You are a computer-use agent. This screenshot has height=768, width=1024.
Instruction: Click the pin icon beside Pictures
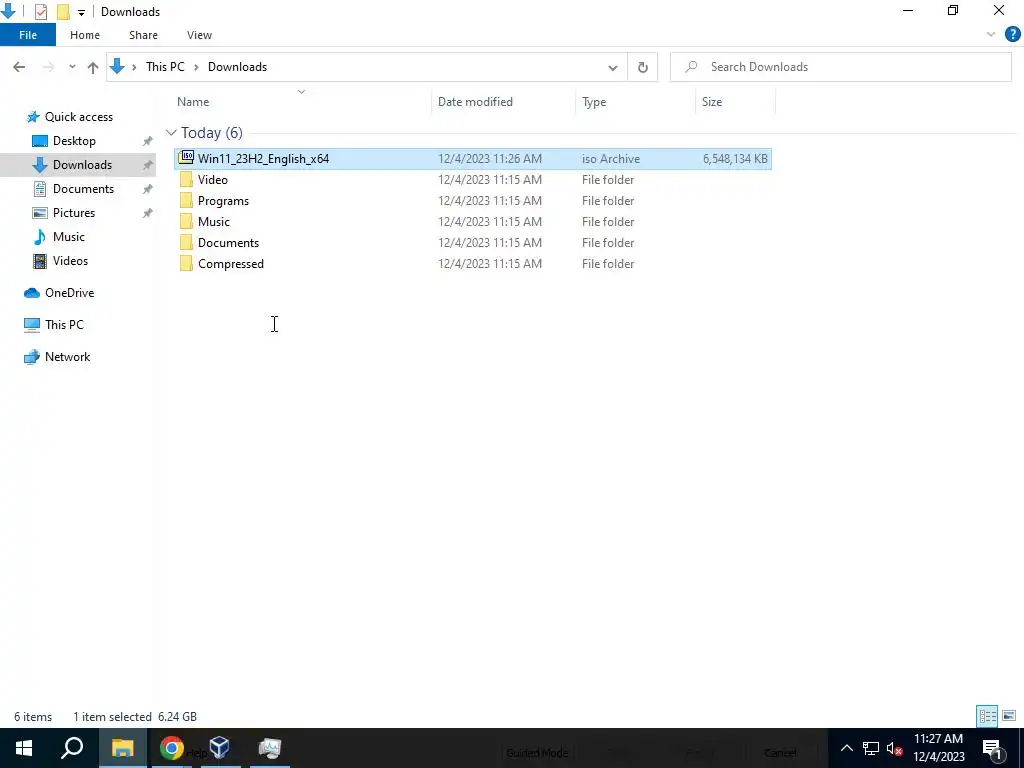click(x=148, y=213)
